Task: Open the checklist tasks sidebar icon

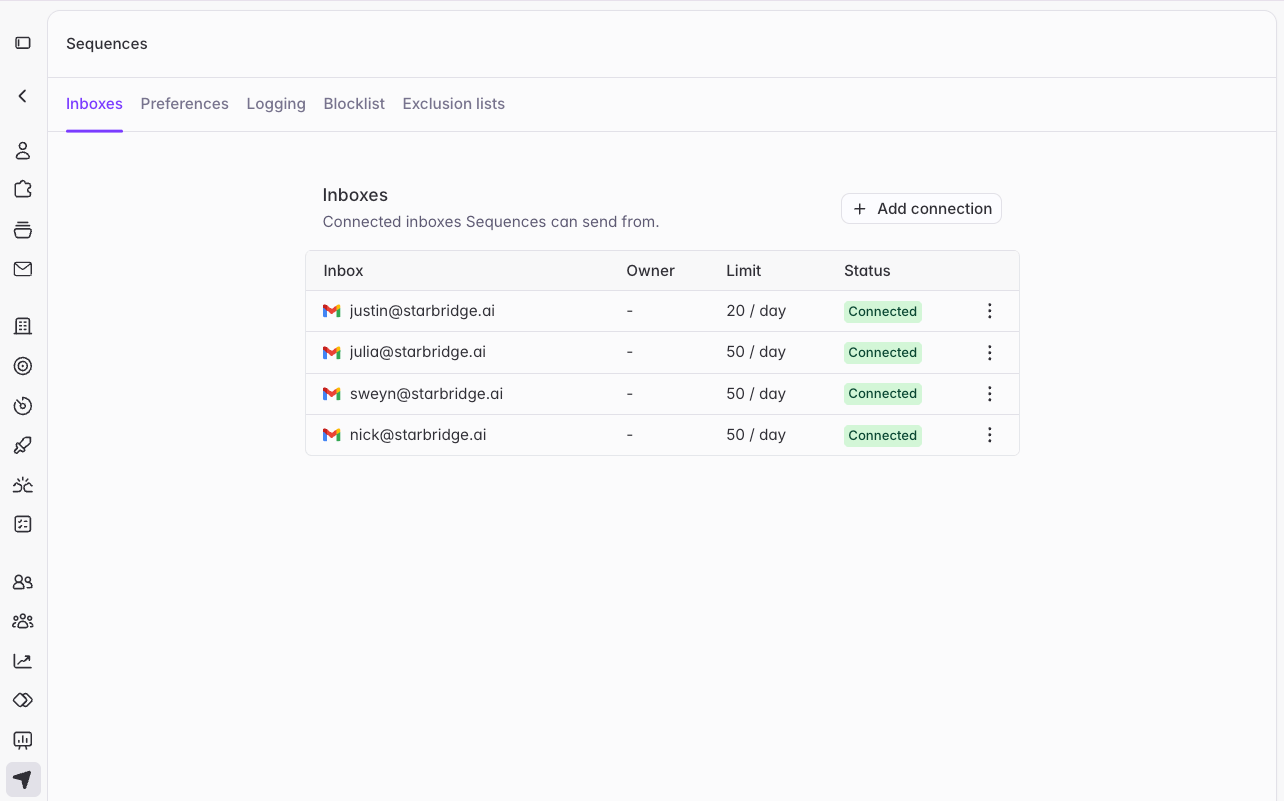Action: click(23, 524)
